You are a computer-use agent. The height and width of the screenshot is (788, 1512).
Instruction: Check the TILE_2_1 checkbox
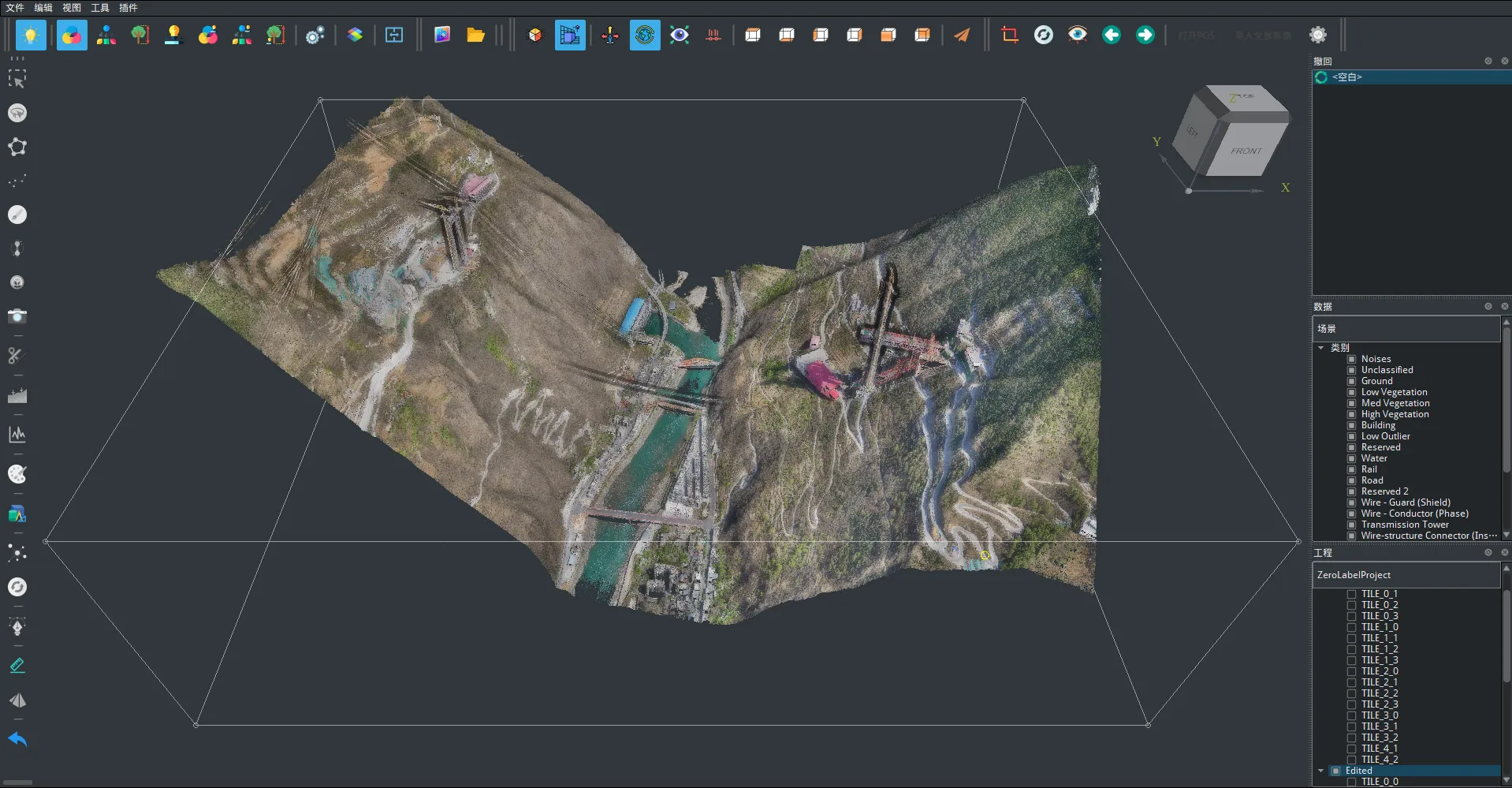tap(1351, 682)
